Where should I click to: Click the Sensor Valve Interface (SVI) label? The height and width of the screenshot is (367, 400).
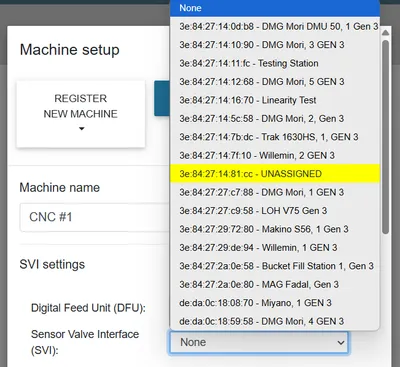click(x=85, y=342)
